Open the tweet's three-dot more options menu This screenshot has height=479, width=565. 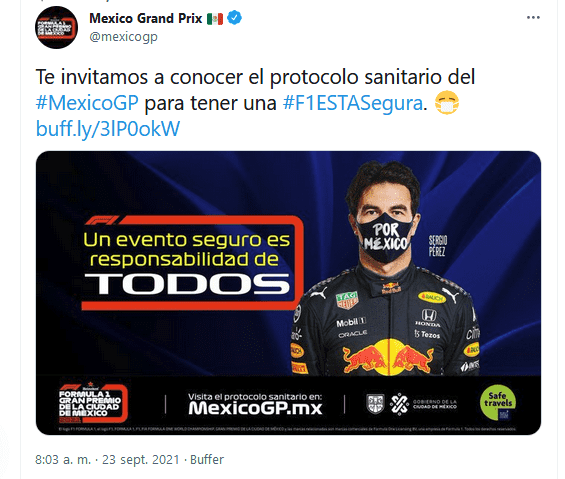click(x=533, y=17)
